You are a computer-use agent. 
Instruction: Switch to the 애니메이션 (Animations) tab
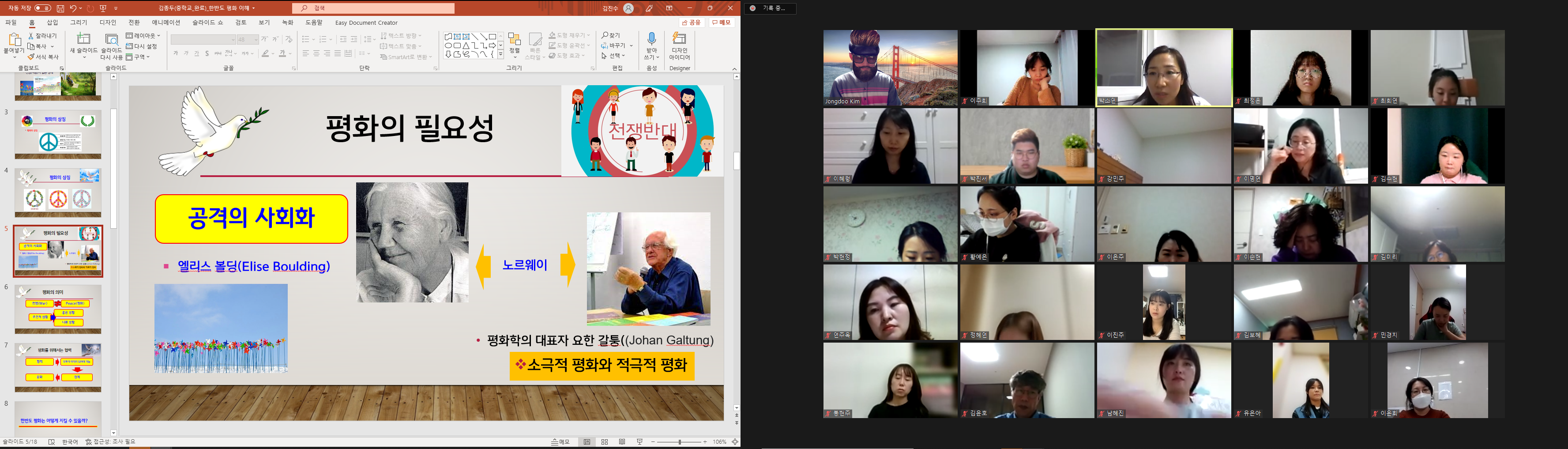point(166,23)
